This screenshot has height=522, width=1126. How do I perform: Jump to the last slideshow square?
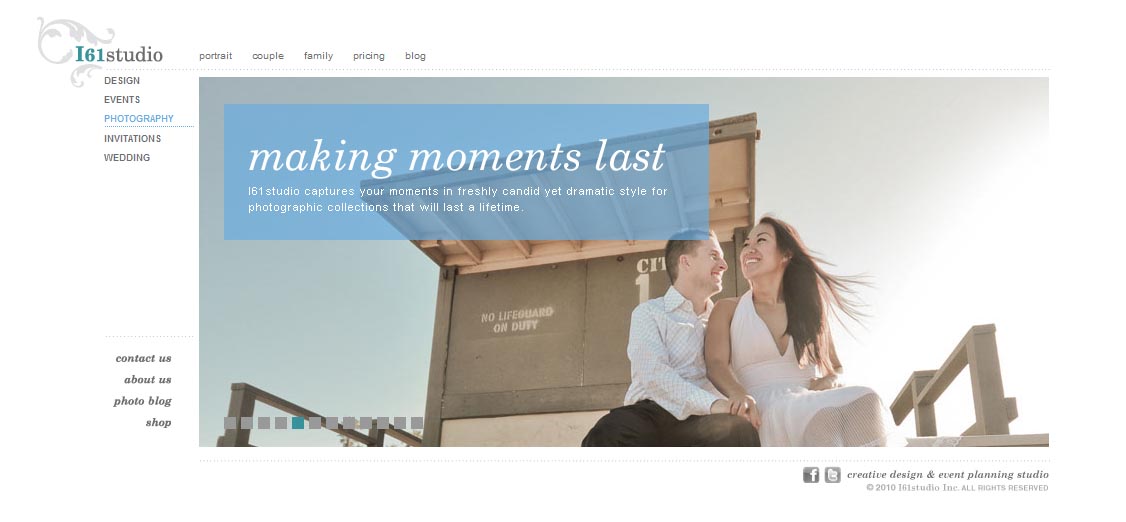(417, 423)
